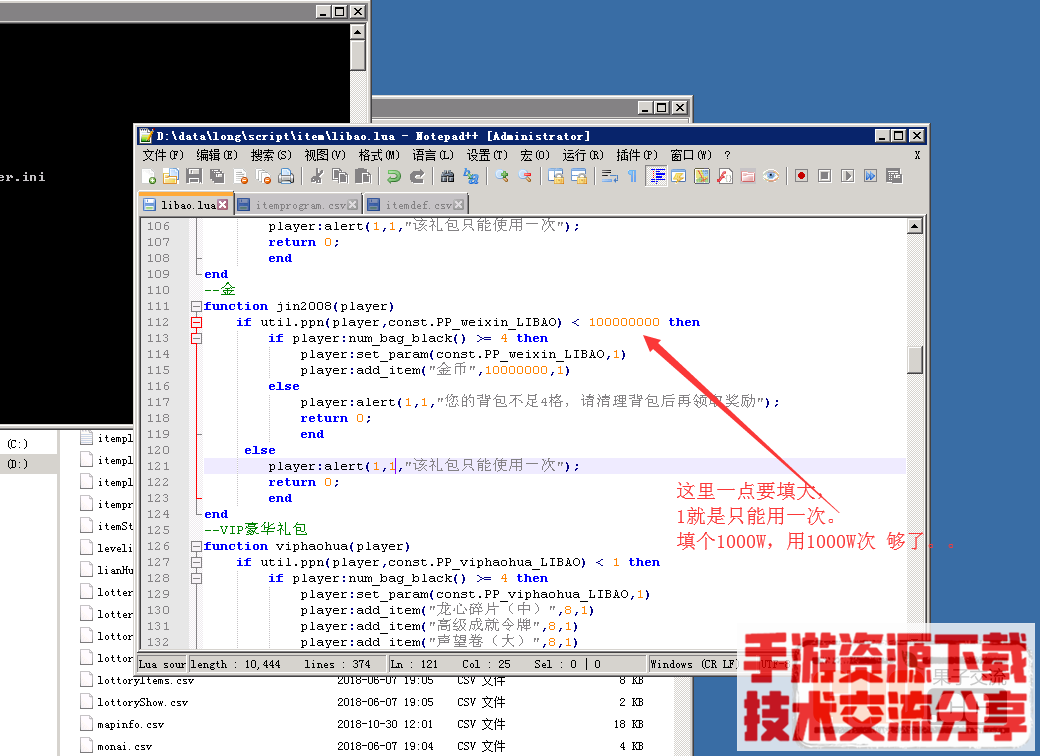This screenshot has height=756, width=1040.
Task: Toggle Show All Characters paragraph mark icon
Action: click(631, 176)
